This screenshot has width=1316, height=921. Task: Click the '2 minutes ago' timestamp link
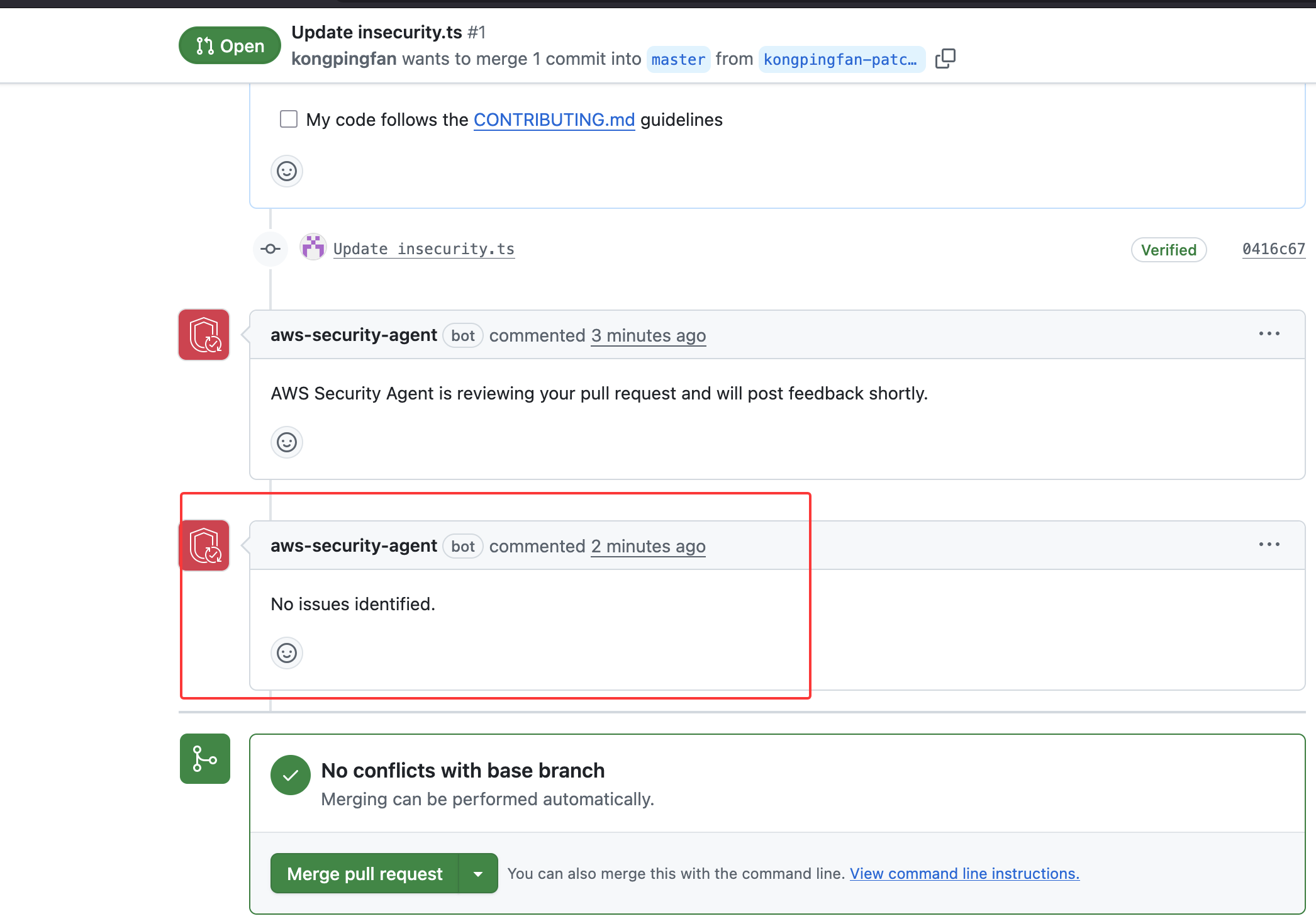coord(648,546)
